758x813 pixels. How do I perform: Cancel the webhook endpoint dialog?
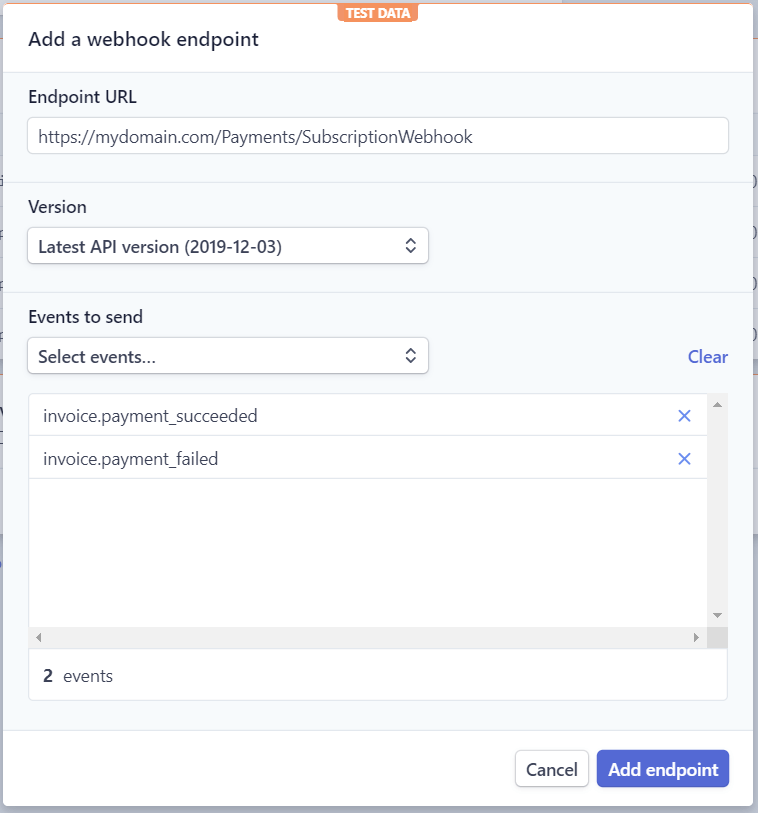(551, 769)
